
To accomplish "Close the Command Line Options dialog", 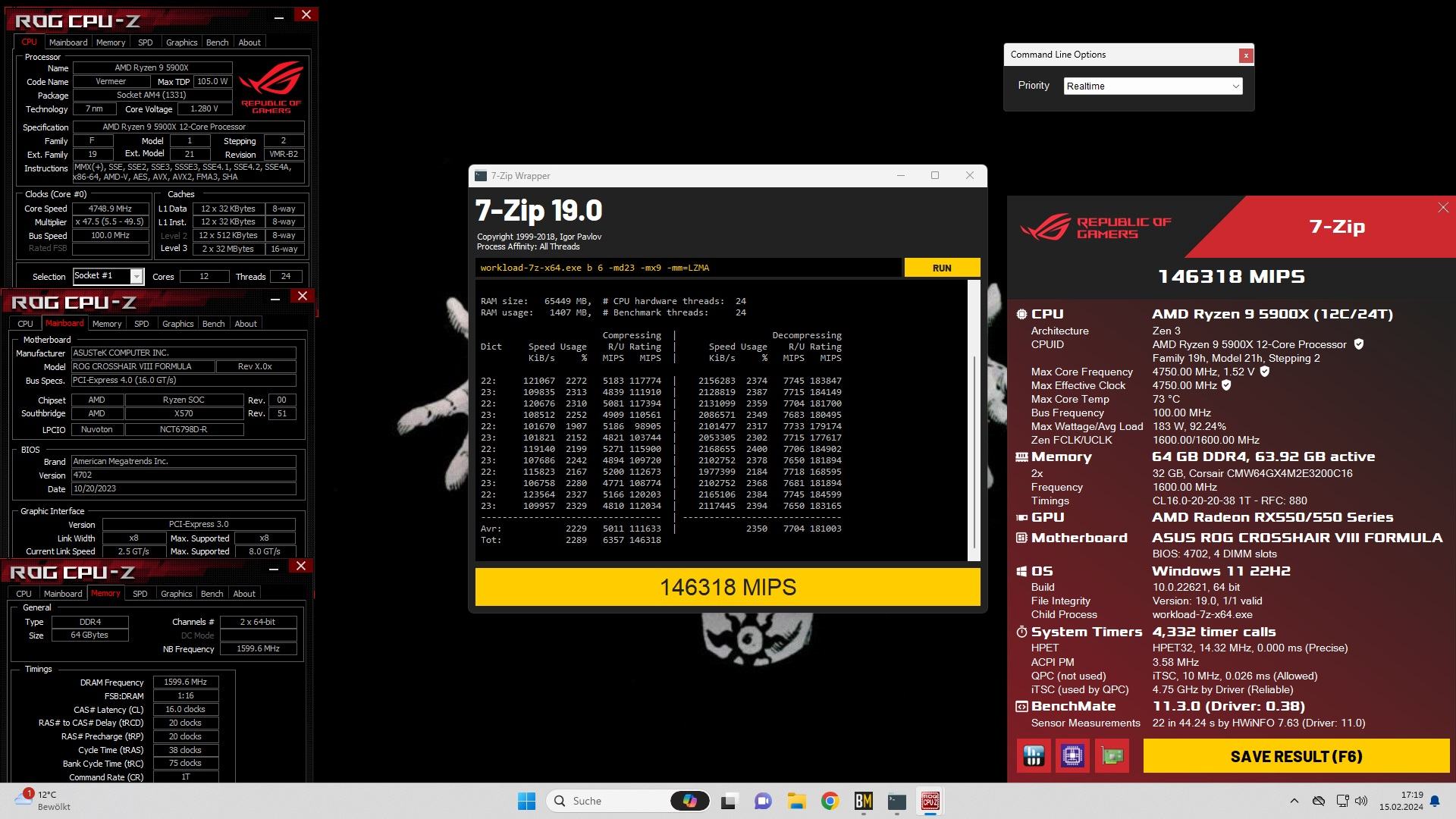I will 1245,55.
